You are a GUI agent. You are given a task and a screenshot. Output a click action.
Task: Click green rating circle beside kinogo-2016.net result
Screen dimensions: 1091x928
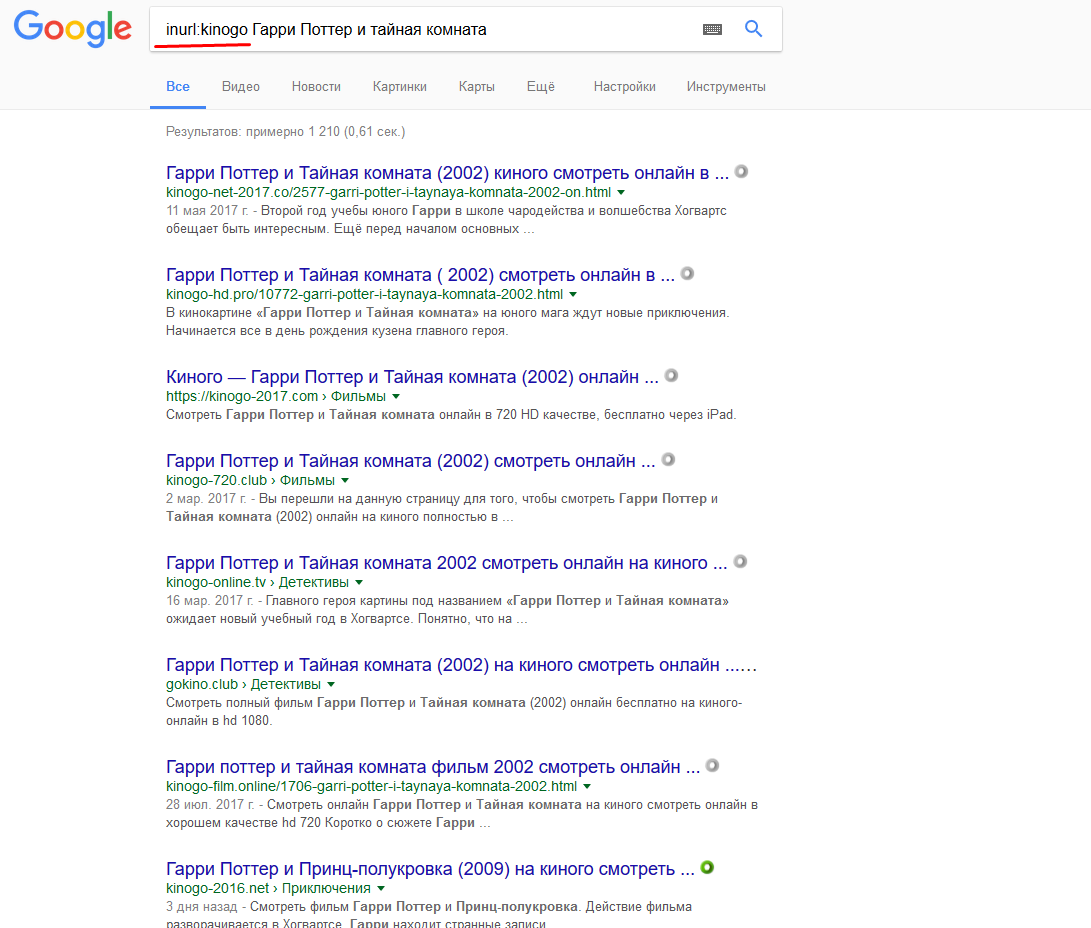coord(708,867)
